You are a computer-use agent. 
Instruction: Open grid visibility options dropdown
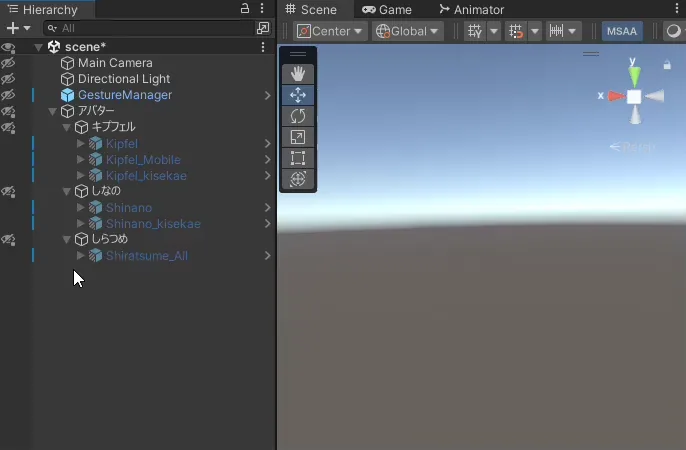(494, 31)
